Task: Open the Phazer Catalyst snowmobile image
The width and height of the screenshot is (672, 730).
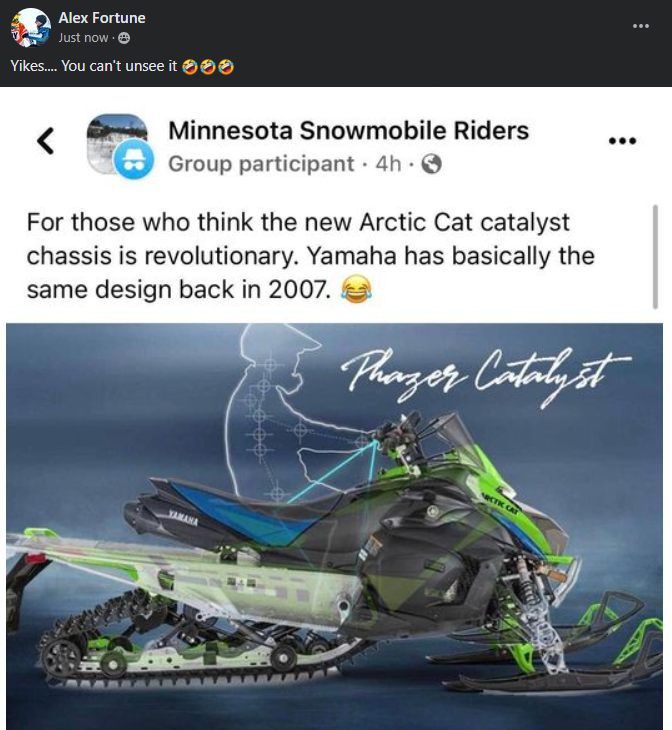Action: coord(334,526)
